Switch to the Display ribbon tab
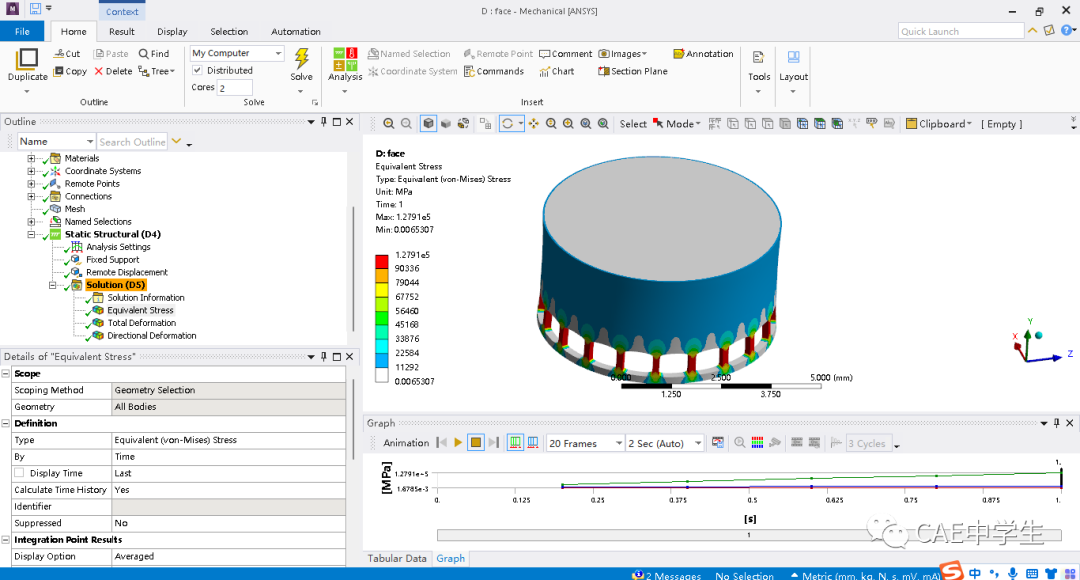 click(172, 32)
